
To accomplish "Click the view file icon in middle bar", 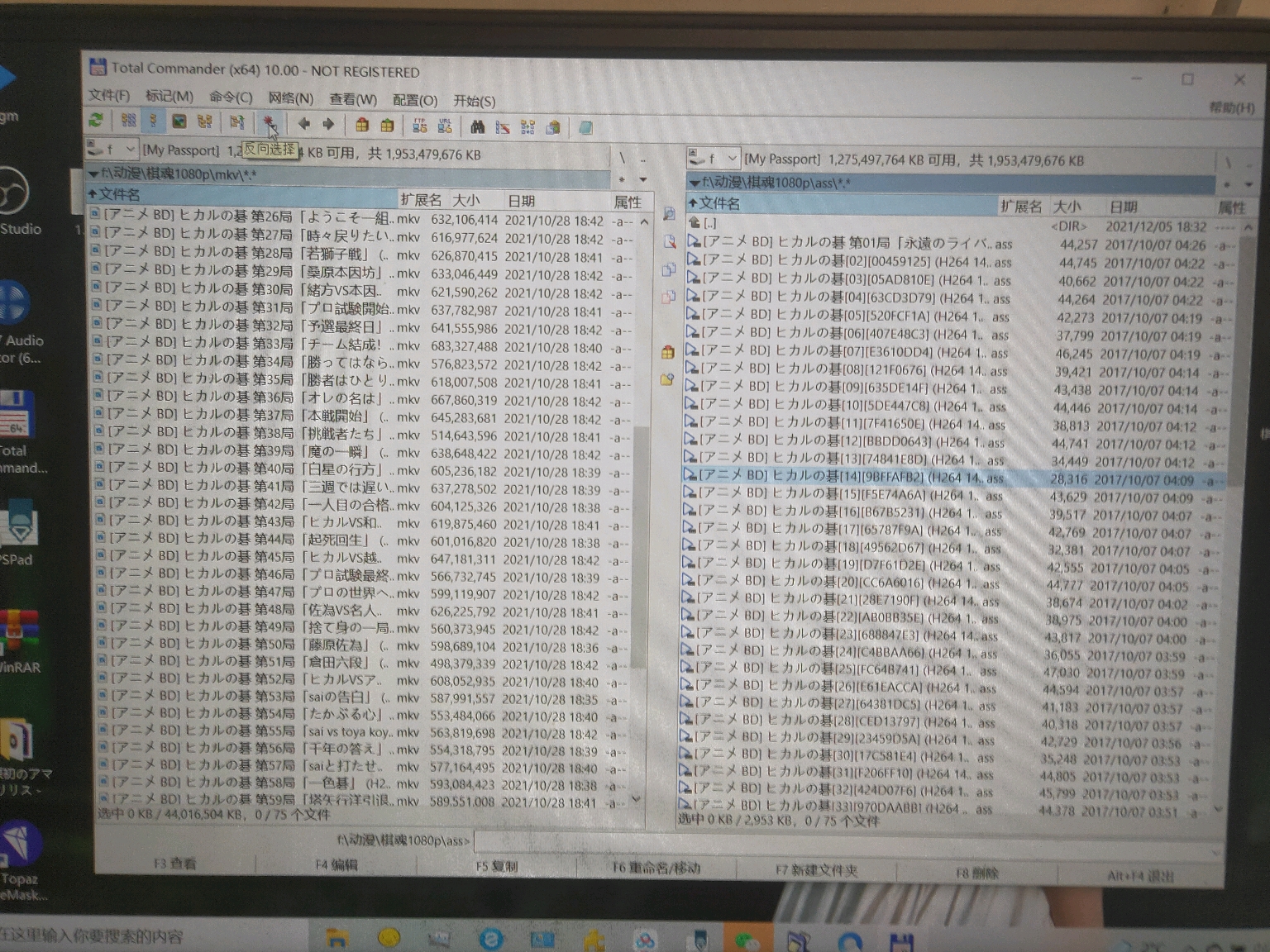I will (x=669, y=214).
